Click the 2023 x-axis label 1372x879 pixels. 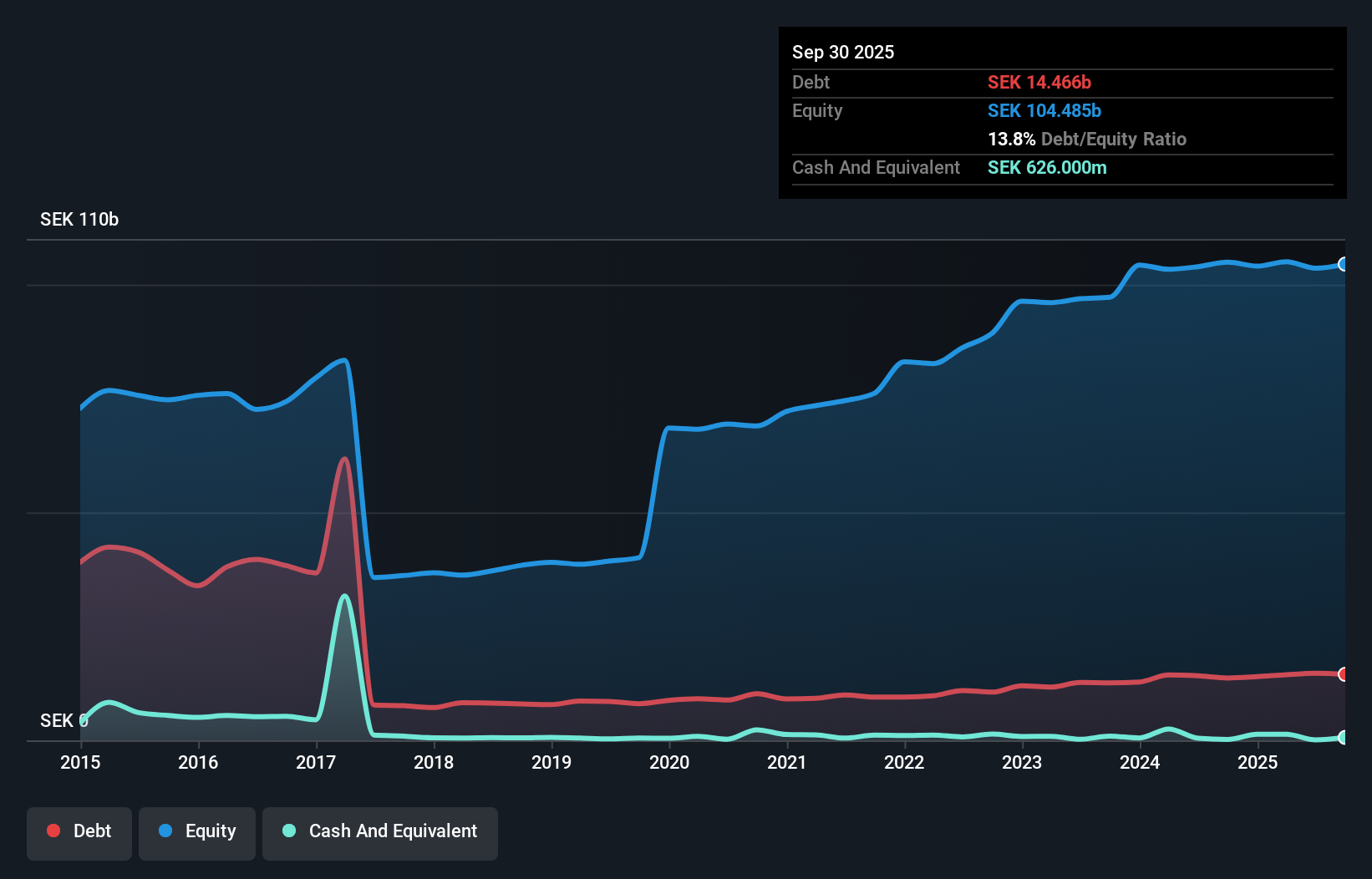click(1022, 762)
